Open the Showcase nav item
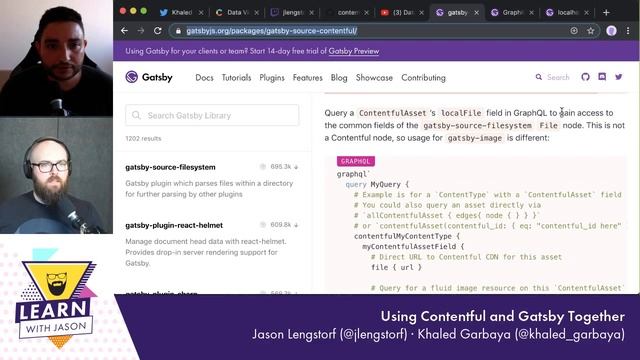The width and height of the screenshot is (640, 360). (x=374, y=78)
